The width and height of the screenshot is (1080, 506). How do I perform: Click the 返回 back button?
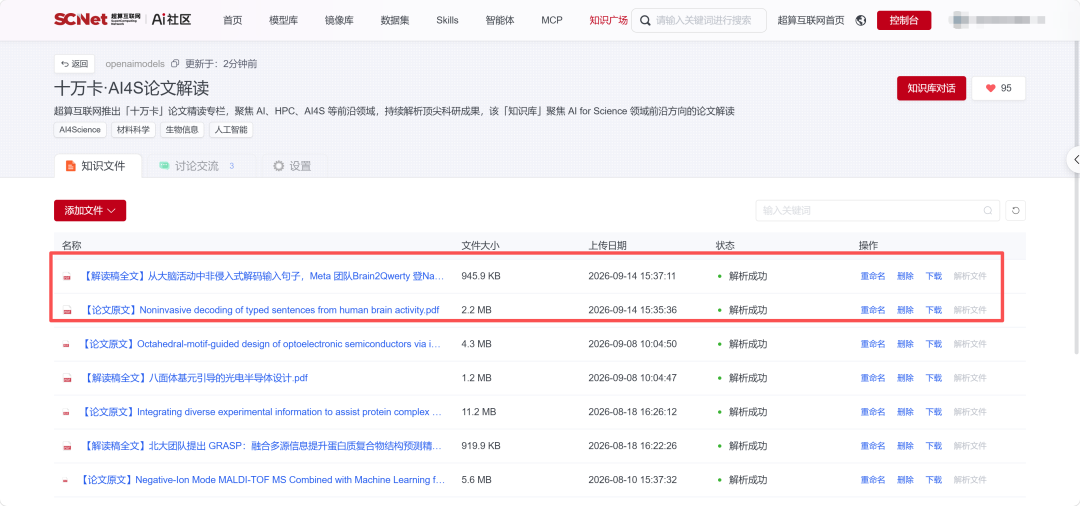pyautogui.click(x=74, y=63)
